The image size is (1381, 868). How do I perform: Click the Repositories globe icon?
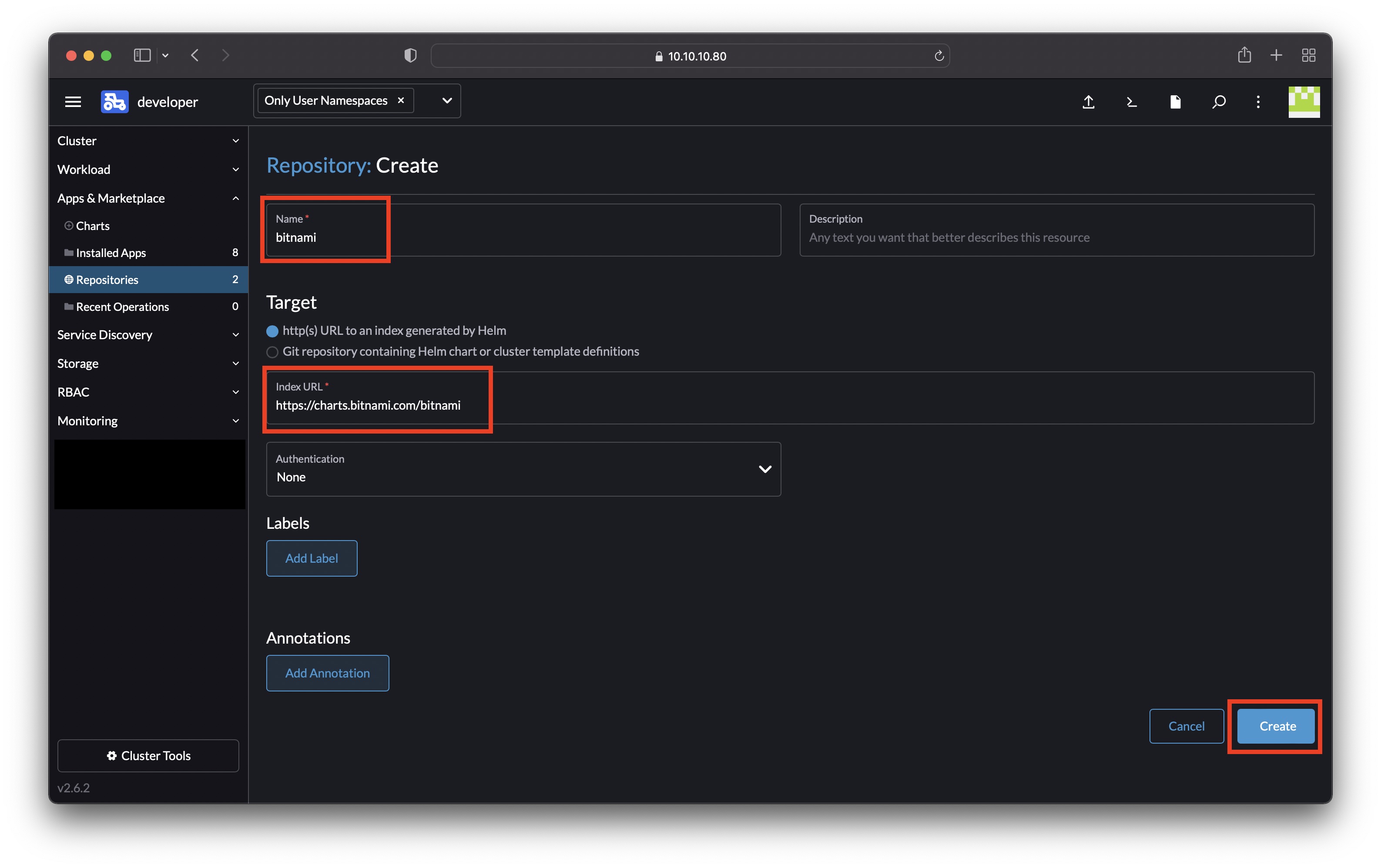(x=69, y=280)
